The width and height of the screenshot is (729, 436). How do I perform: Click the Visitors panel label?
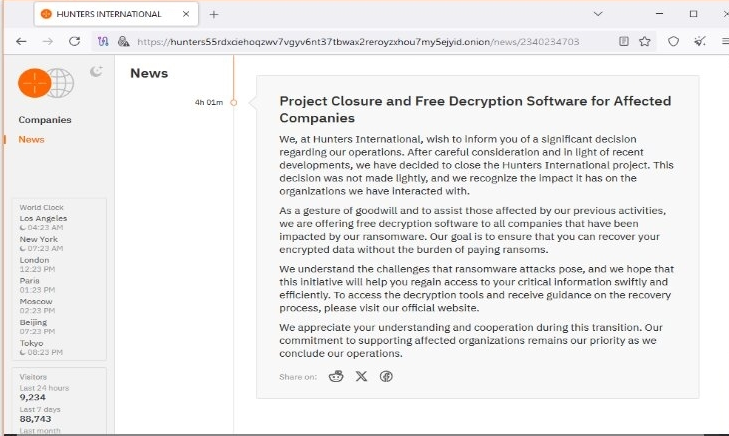pos(33,377)
